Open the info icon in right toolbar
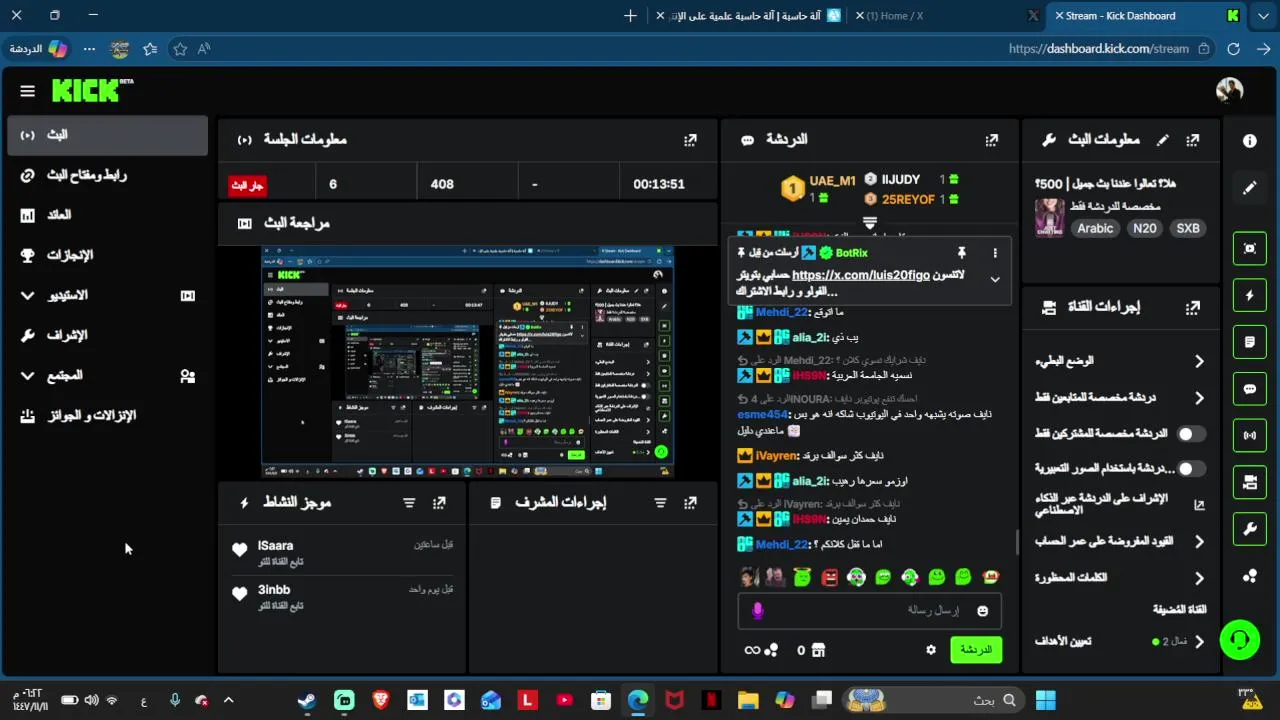The height and width of the screenshot is (720, 1280). point(1250,141)
